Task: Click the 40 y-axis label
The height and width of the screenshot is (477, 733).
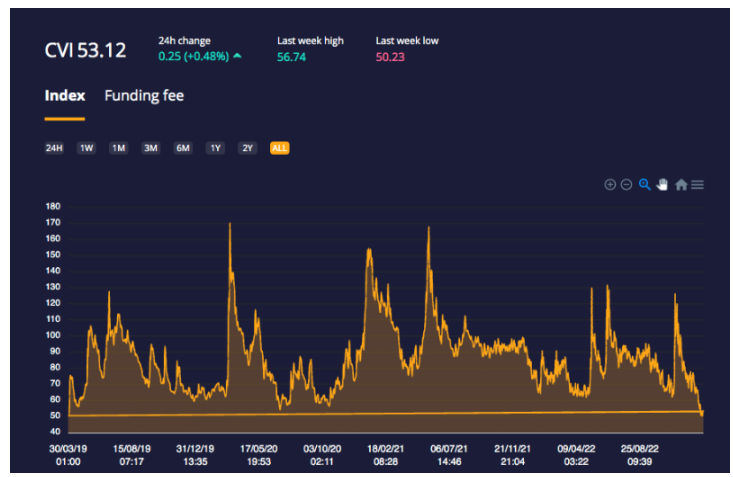Action: (x=55, y=431)
